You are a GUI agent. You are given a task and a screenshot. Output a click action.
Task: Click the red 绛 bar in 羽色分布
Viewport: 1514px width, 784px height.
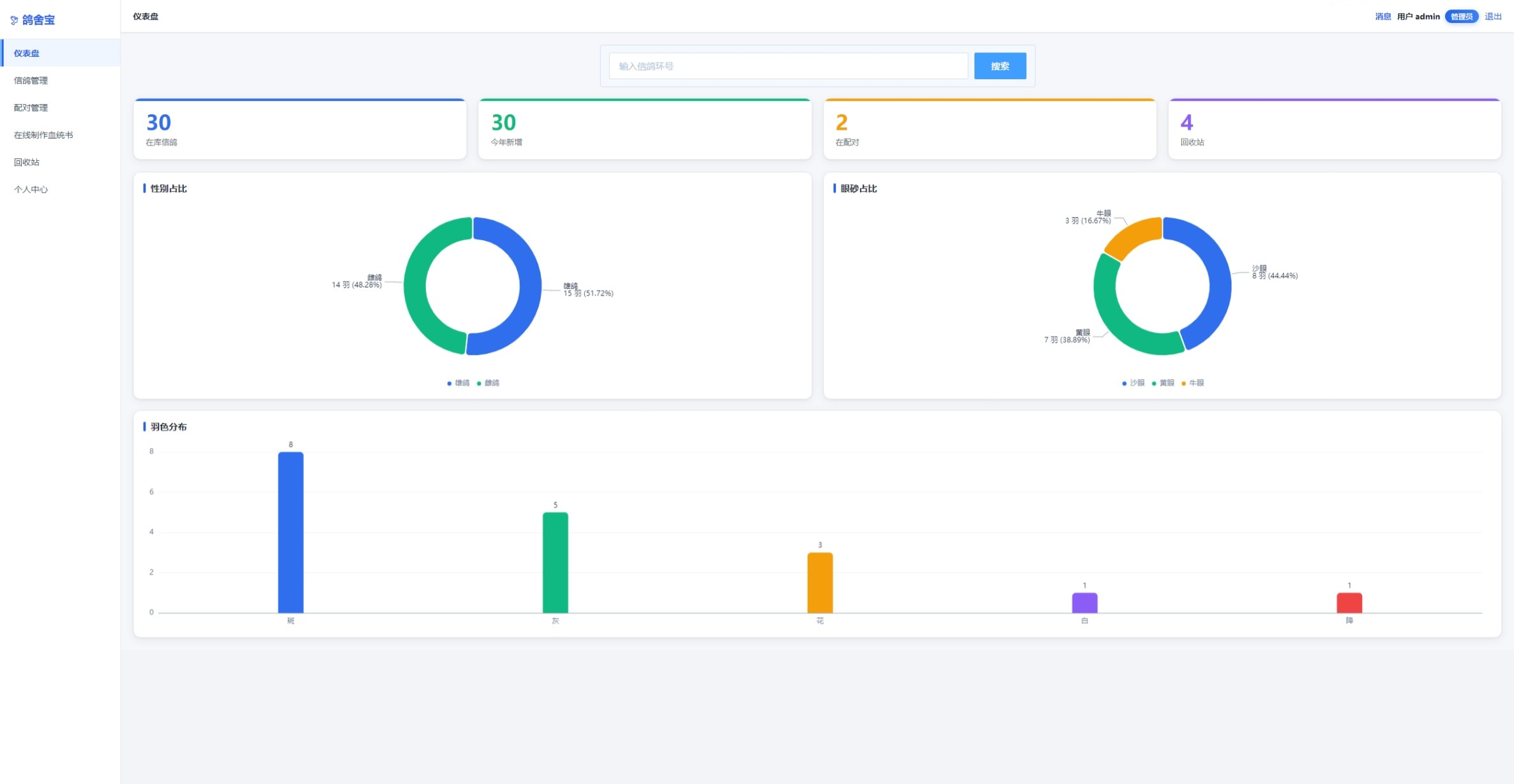(1349, 603)
